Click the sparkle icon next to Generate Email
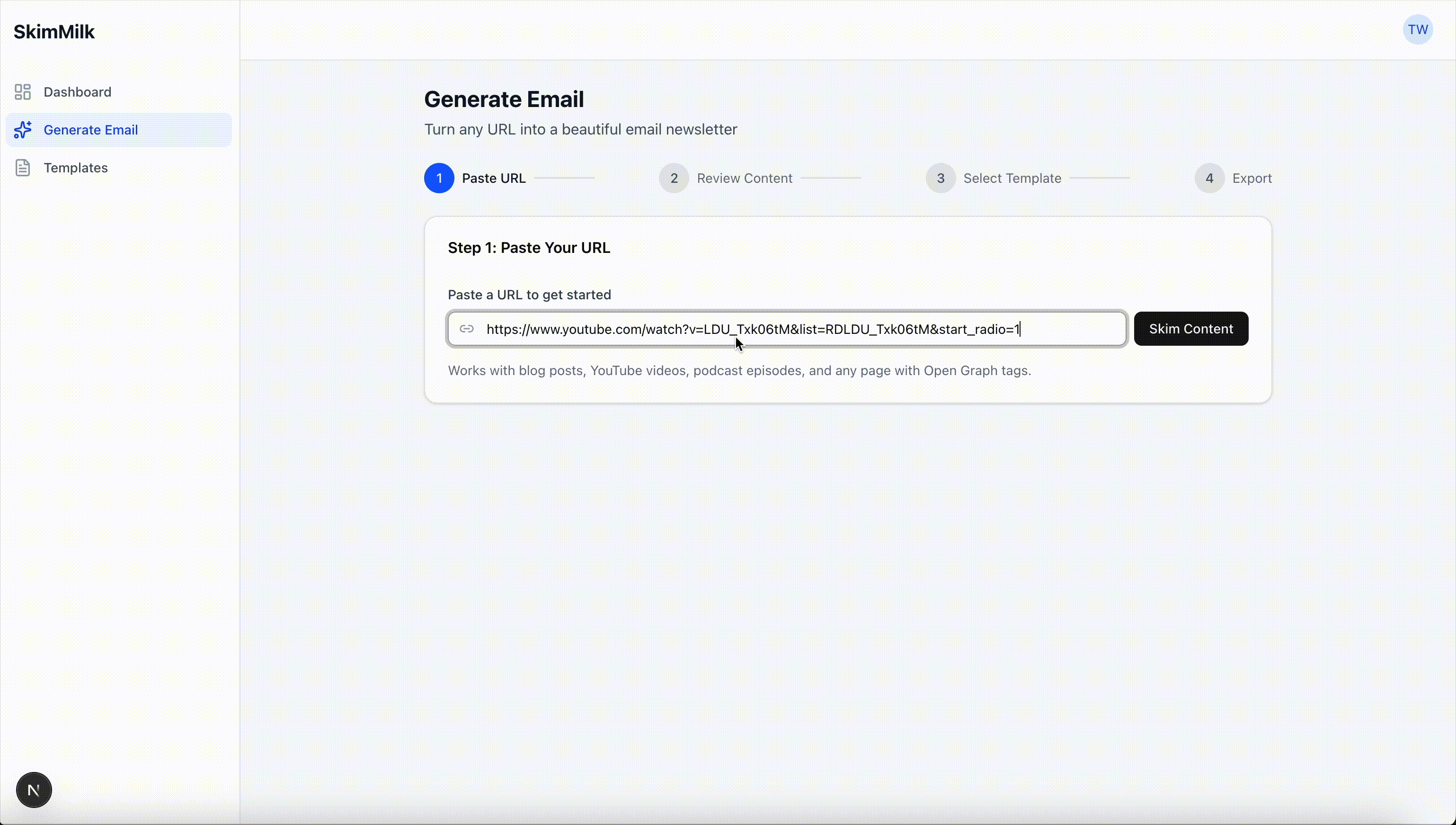 pos(22,130)
